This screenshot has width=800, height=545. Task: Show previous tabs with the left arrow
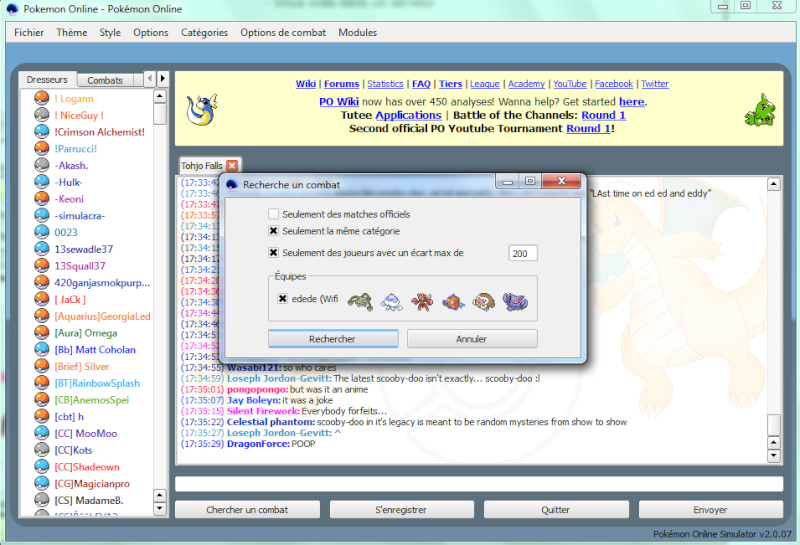pyautogui.click(x=149, y=79)
